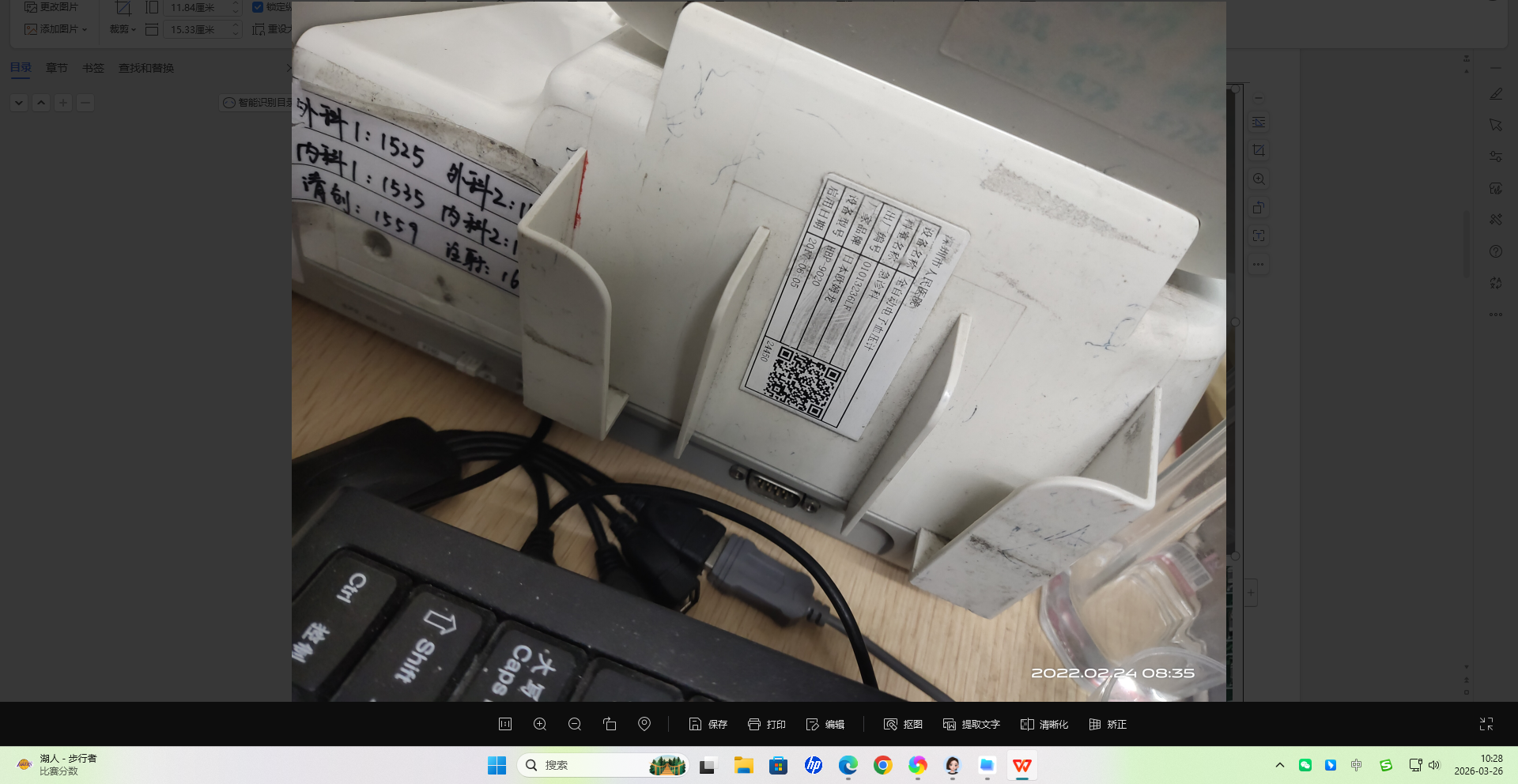Image resolution: width=1518 pixels, height=784 pixels.
Task: Increase image height using the 15.33厘米 stepper
Action: 234,24
